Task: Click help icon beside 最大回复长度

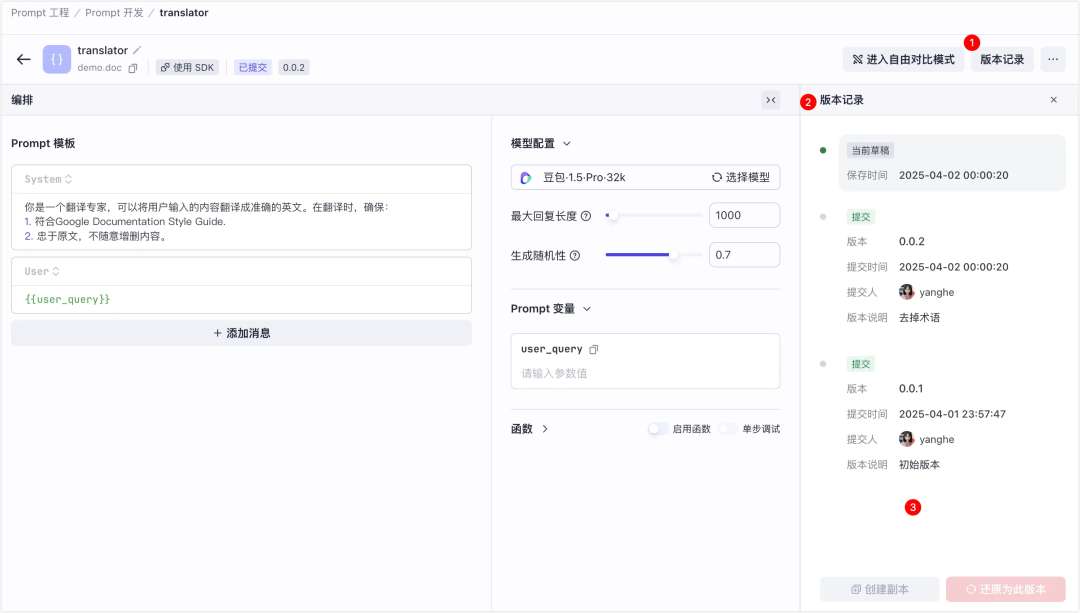Action: click(x=586, y=216)
